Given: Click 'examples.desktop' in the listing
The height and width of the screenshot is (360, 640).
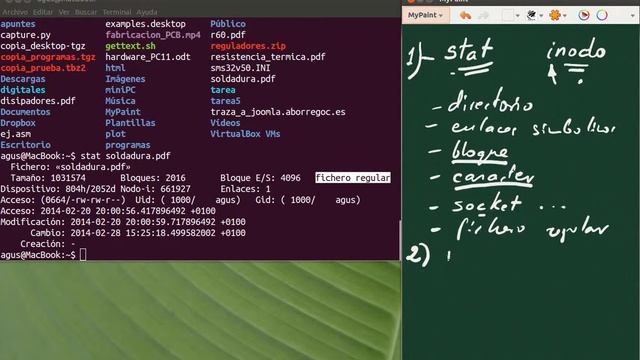Looking at the screenshot, I should (x=145, y=24).
